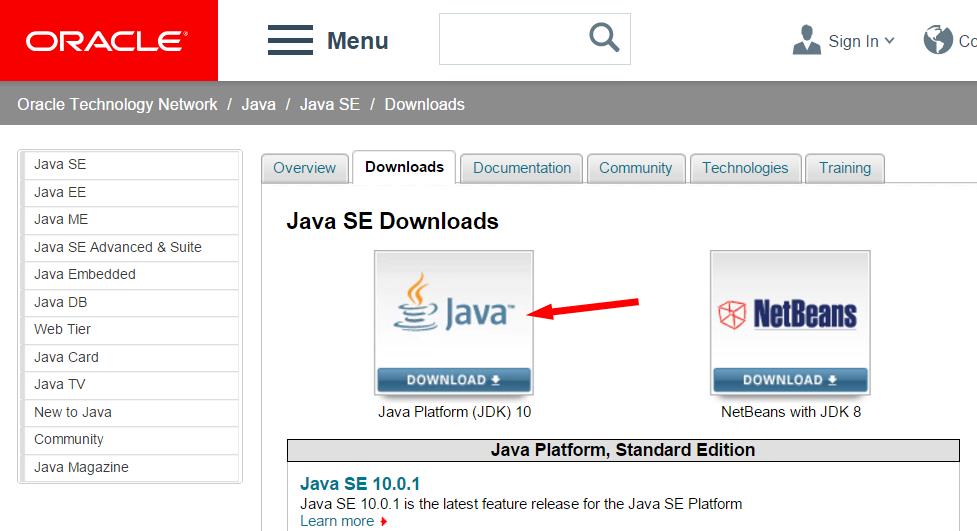Click the Java SE breadcrumb link
This screenshot has height=531, width=977.
point(330,104)
